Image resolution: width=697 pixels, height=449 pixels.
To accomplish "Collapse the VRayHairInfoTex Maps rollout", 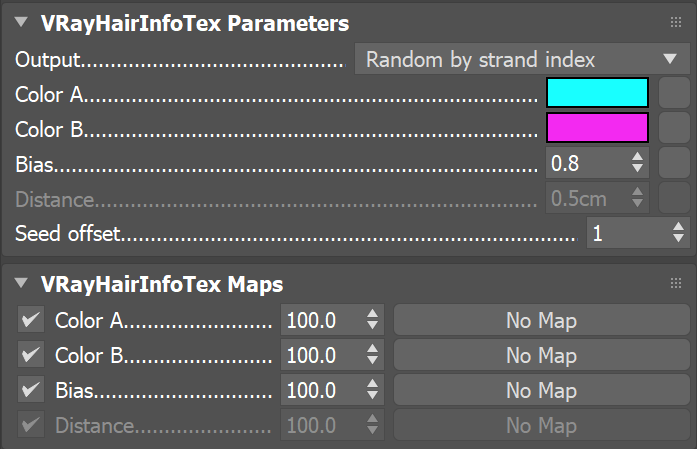I will 21,283.
